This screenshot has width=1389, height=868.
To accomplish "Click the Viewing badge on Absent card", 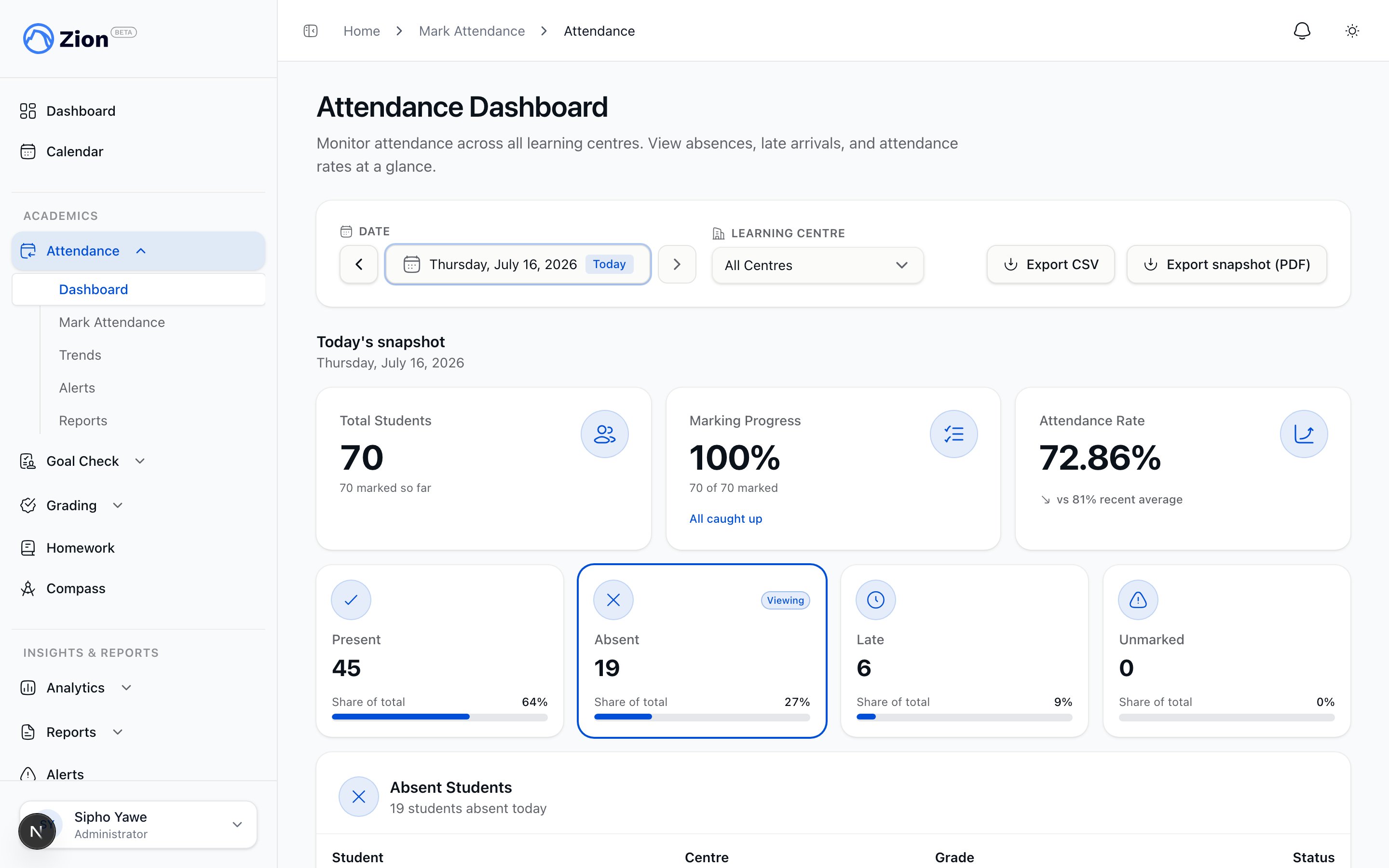I will [785, 600].
